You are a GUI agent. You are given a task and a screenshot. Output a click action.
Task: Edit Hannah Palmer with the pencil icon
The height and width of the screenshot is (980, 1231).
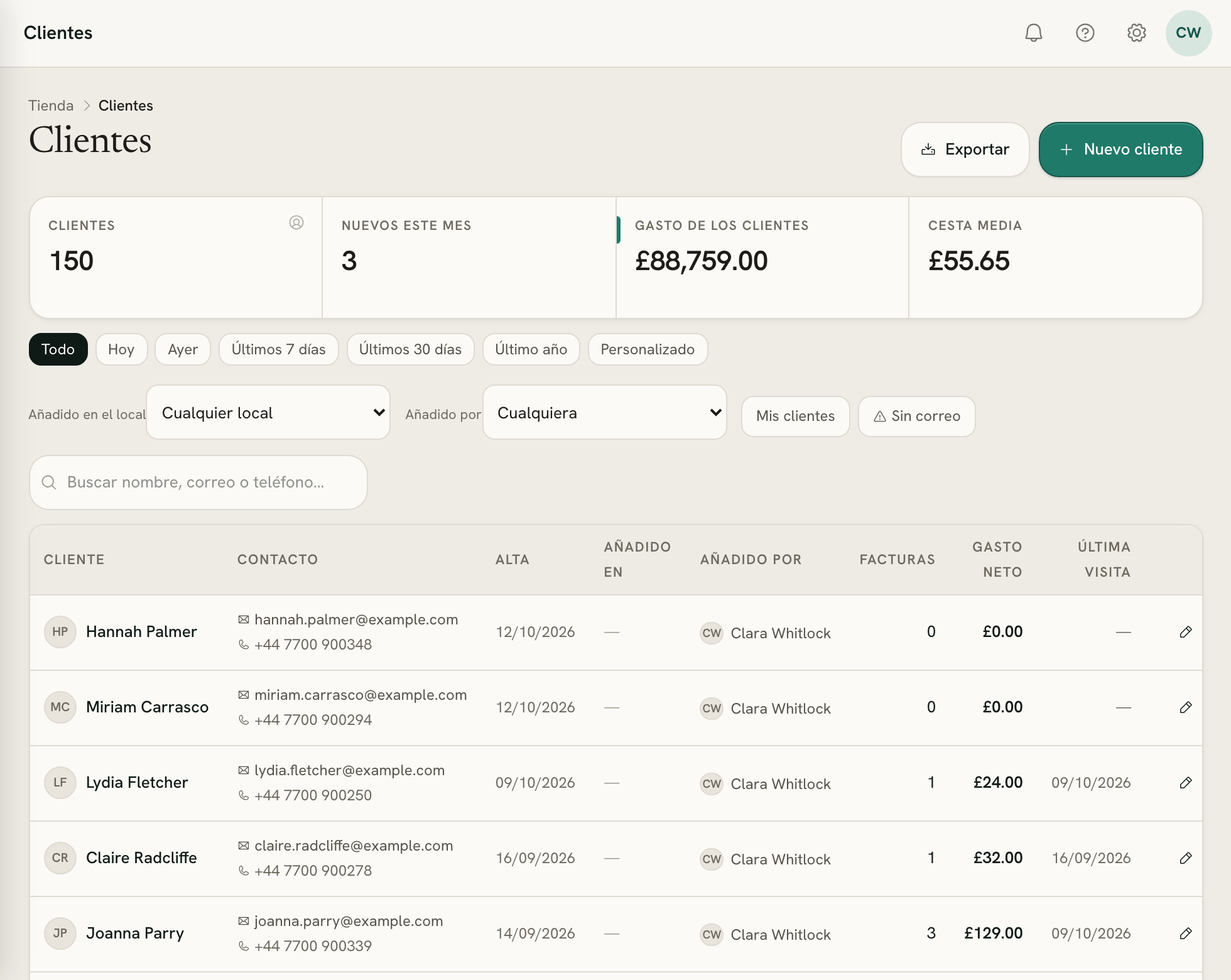click(1185, 632)
